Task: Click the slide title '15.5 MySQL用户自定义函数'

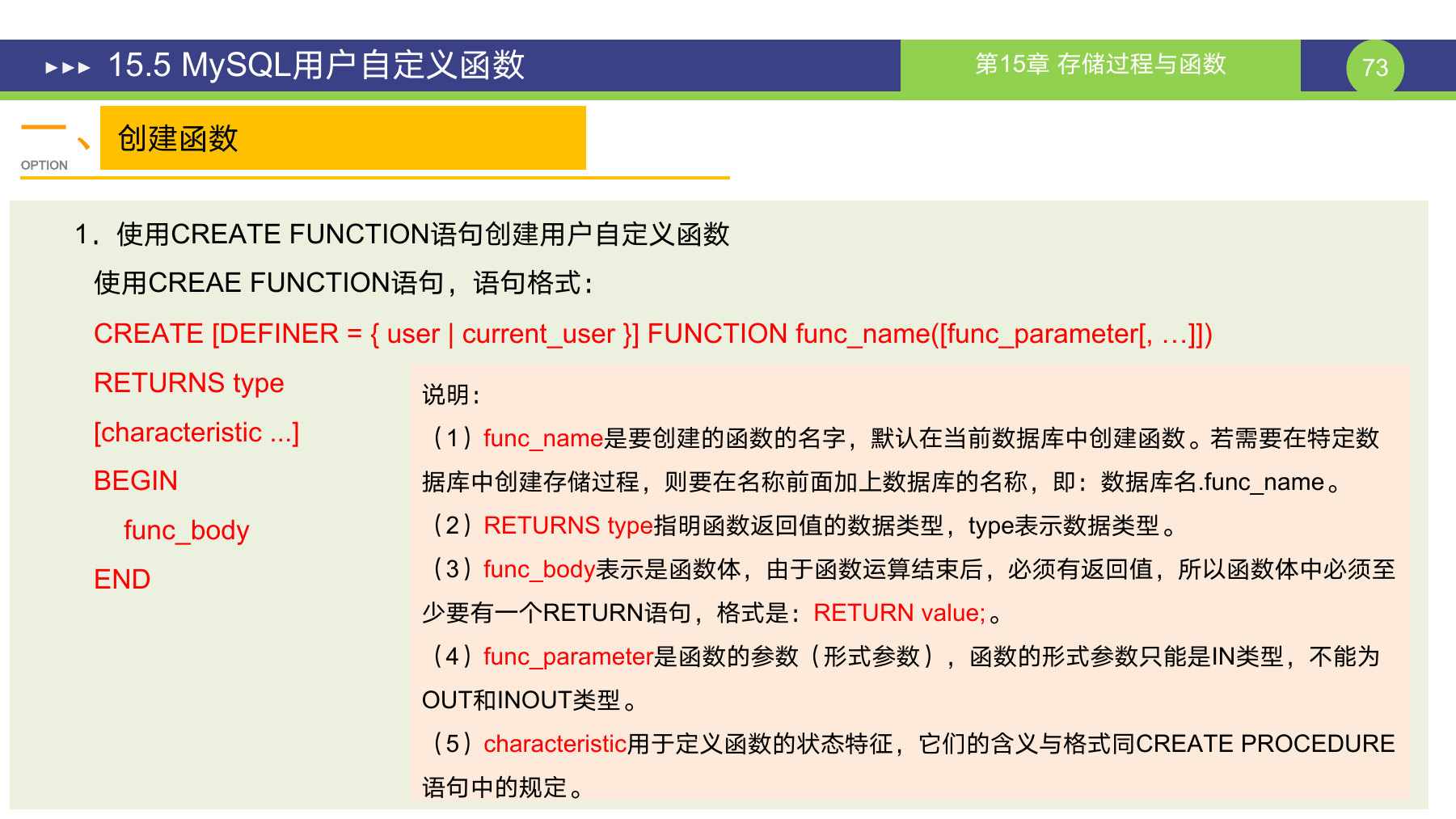Action: (316, 65)
